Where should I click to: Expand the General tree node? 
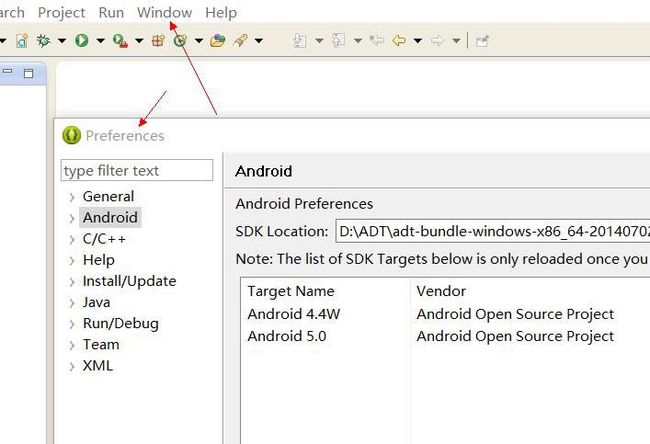click(72, 197)
